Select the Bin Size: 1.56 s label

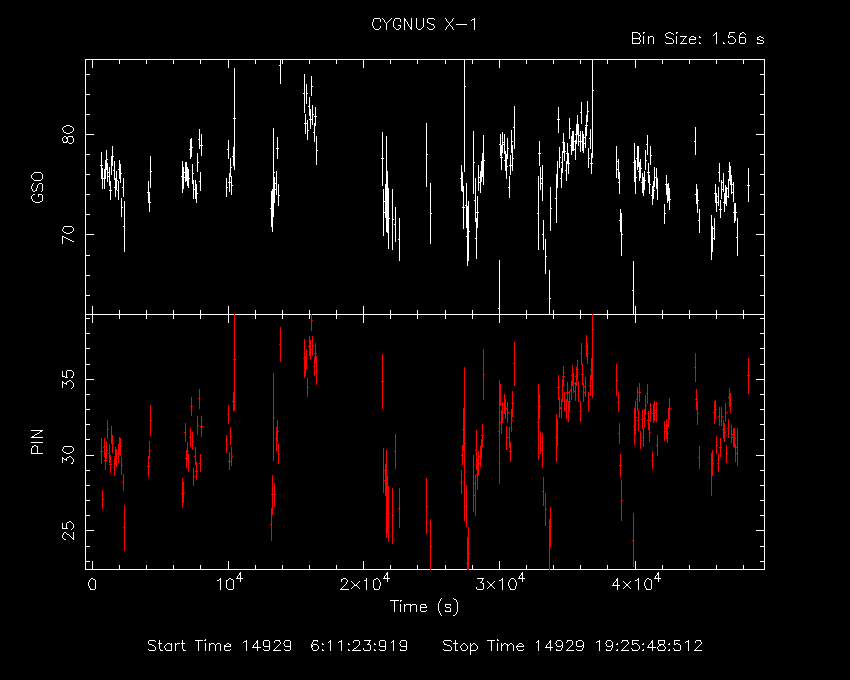698,39
